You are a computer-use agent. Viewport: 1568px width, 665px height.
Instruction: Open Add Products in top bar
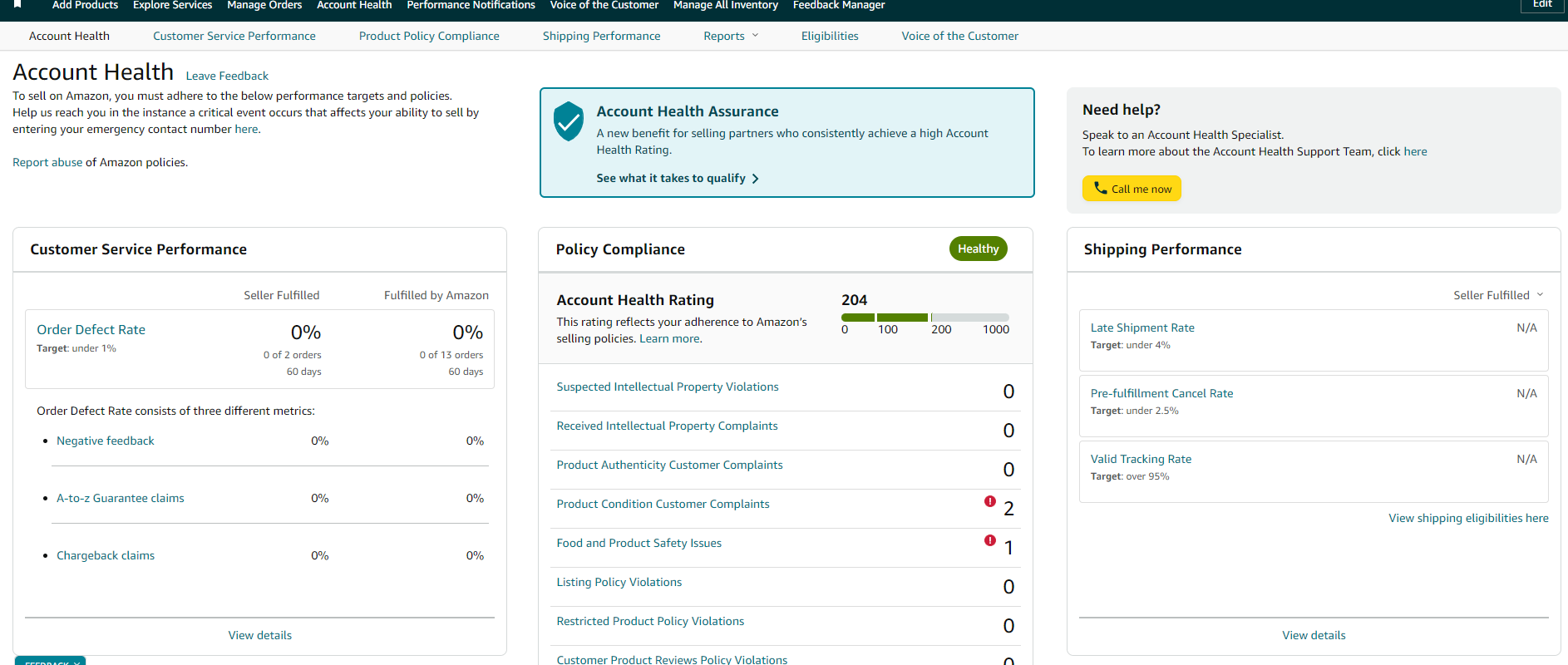click(85, 5)
